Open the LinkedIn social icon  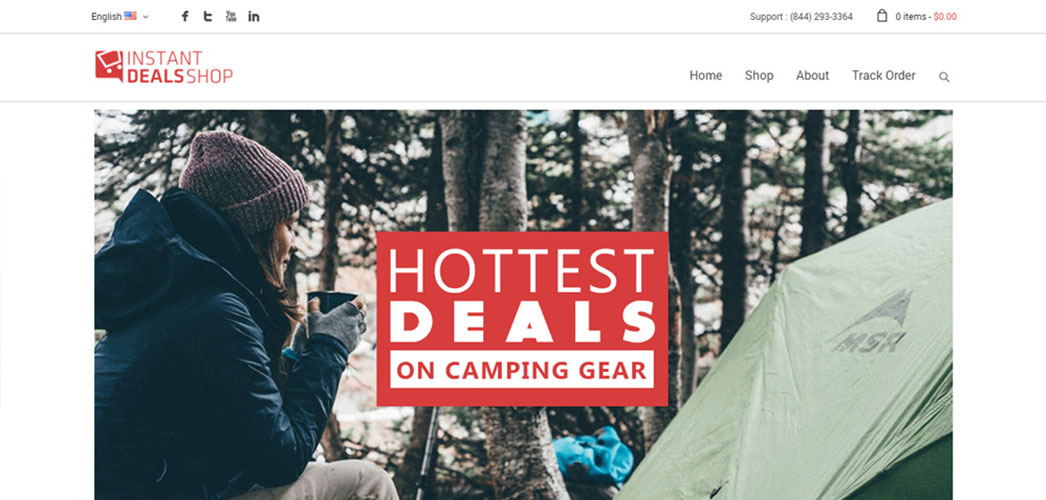[253, 16]
